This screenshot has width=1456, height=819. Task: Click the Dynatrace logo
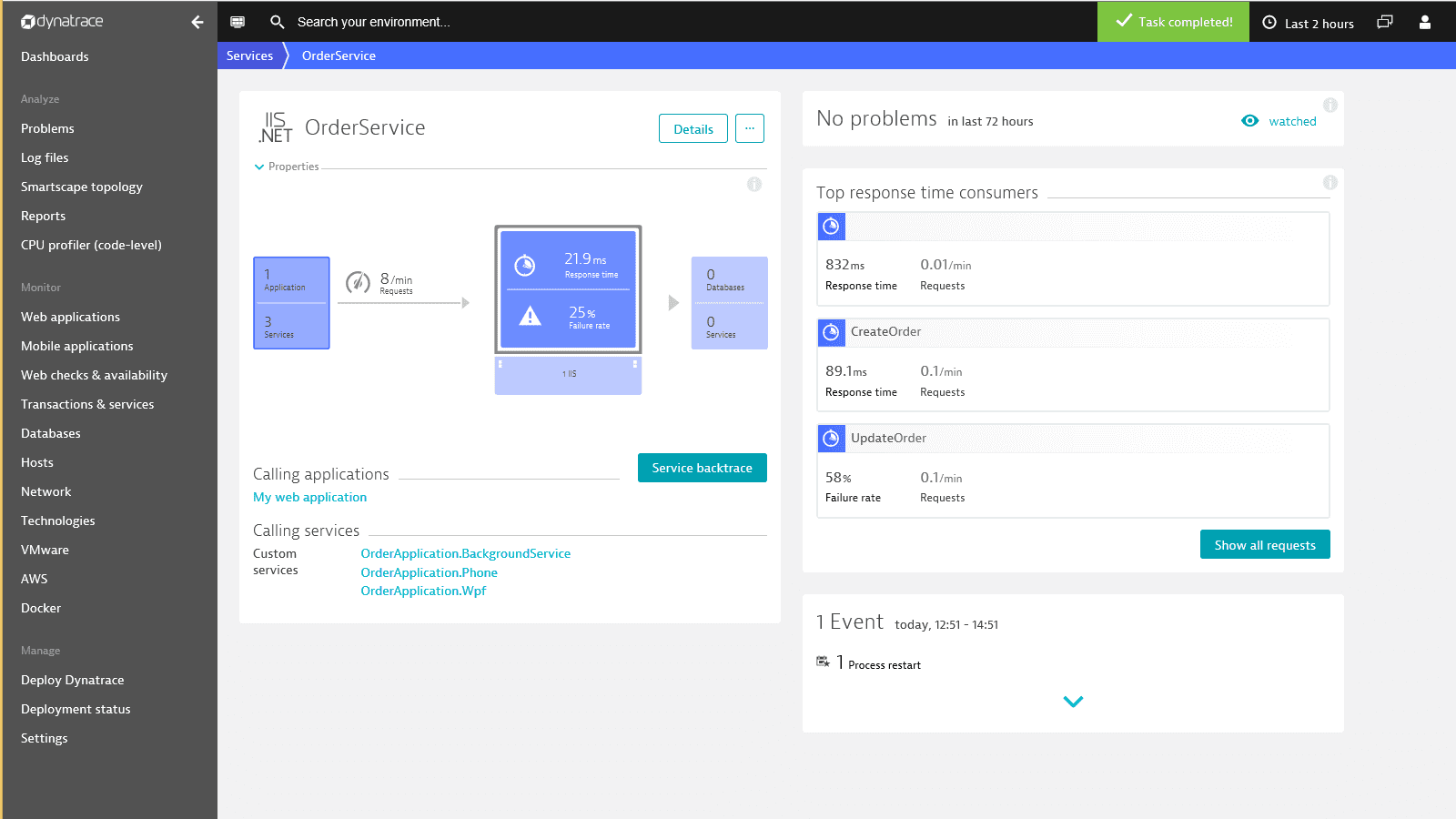coord(62,21)
